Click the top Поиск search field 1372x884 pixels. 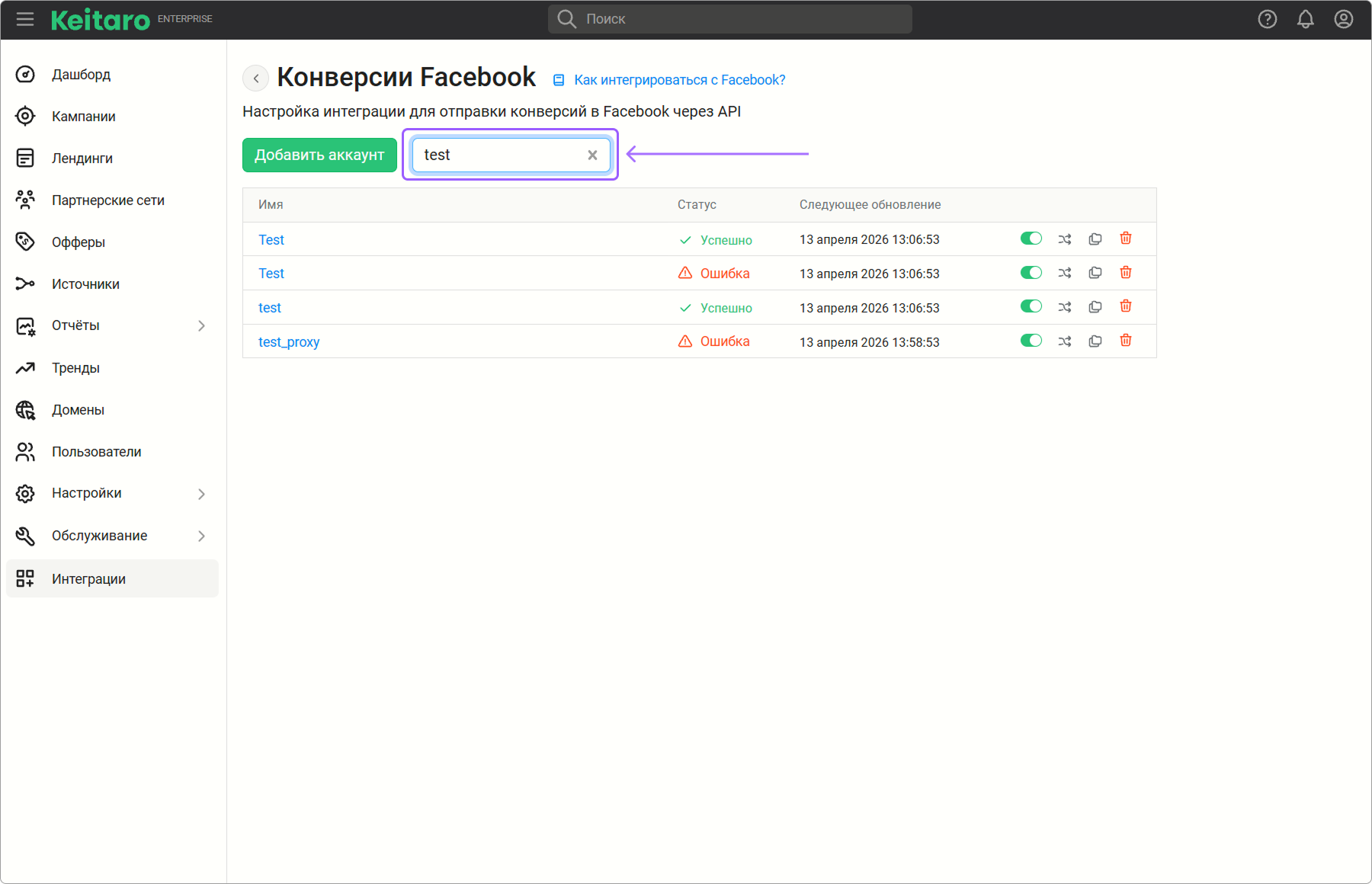(729, 19)
